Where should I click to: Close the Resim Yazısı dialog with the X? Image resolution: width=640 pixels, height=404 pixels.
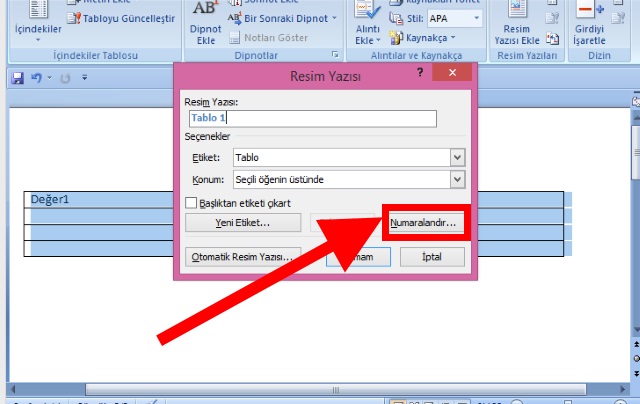point(452,73)
